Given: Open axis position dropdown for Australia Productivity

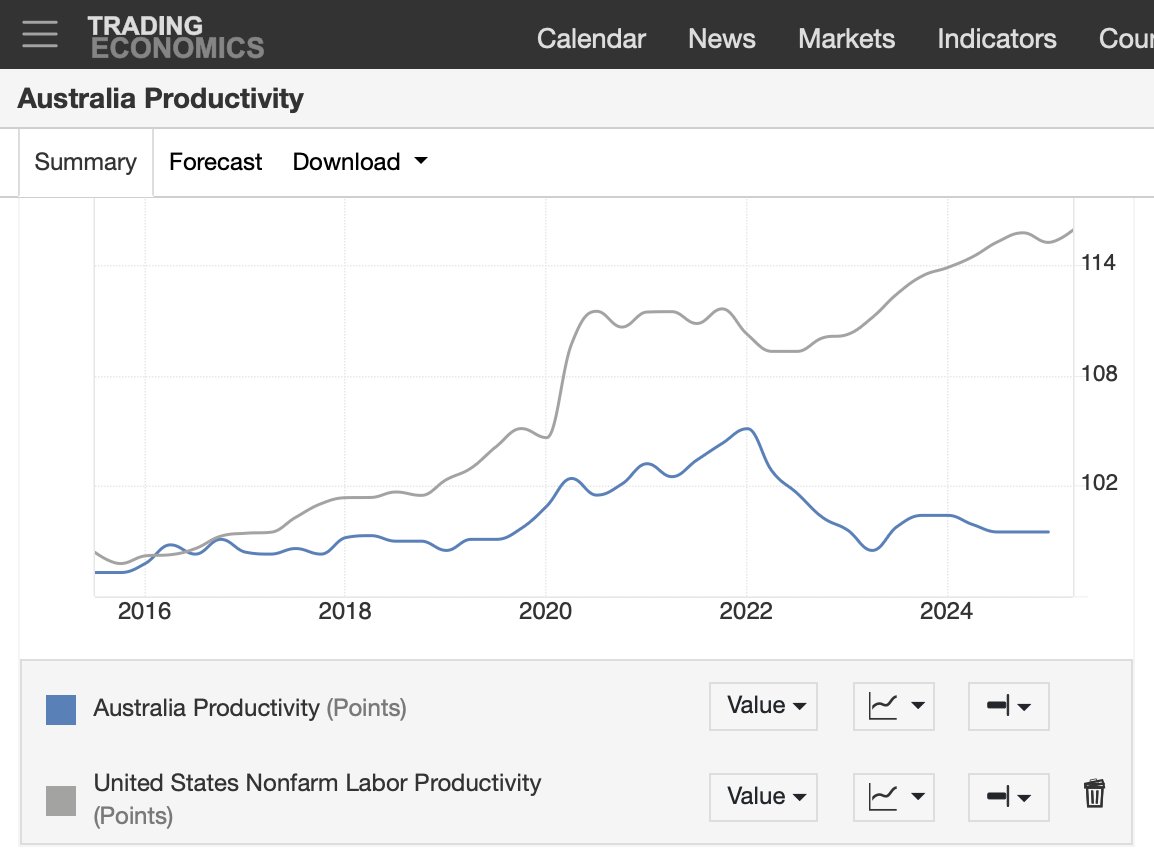Looking at the screenshot, I should (x=1008, y=706).
